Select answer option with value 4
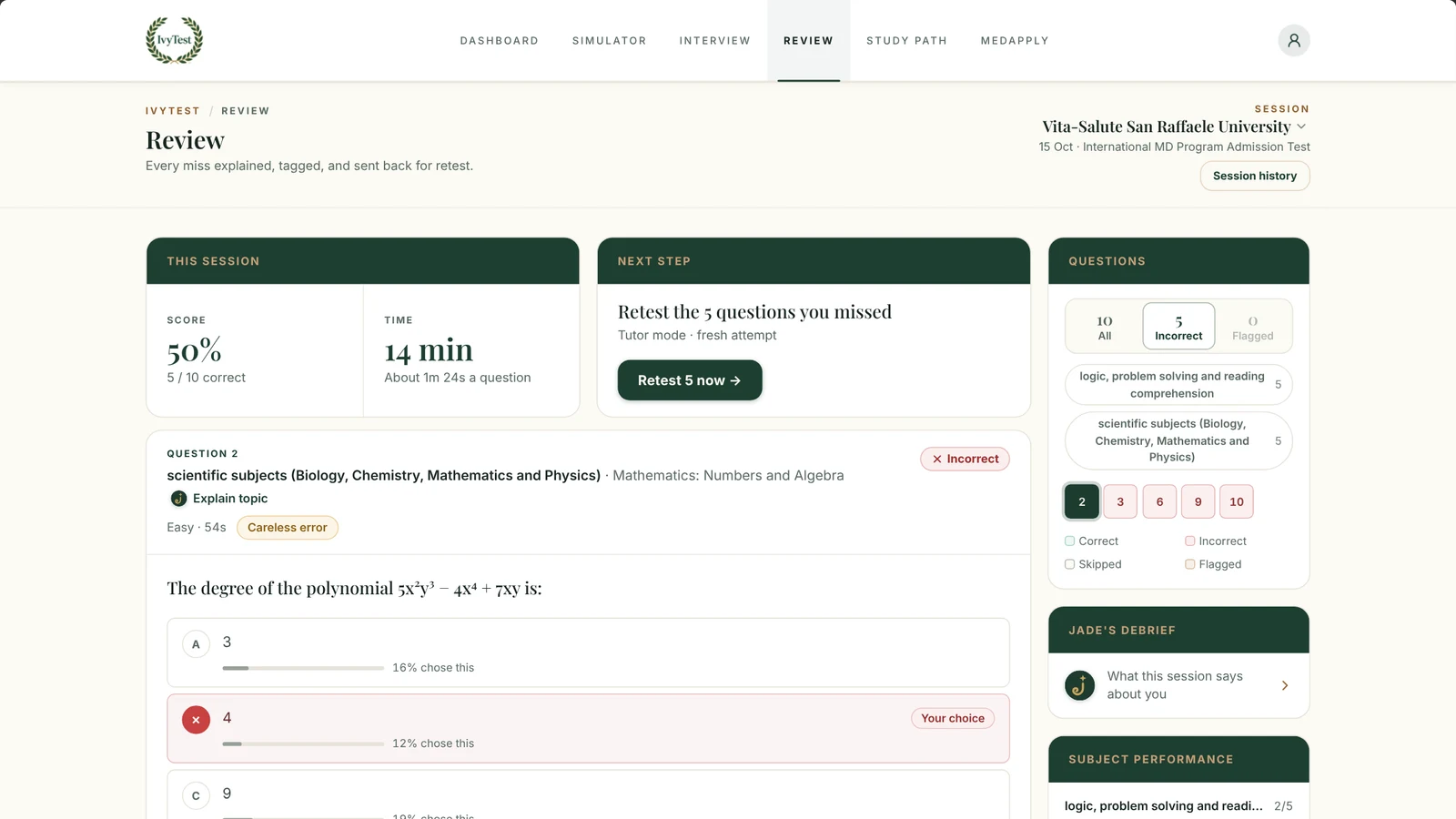Screen dimensions: 1456x819 click(588, 728)
